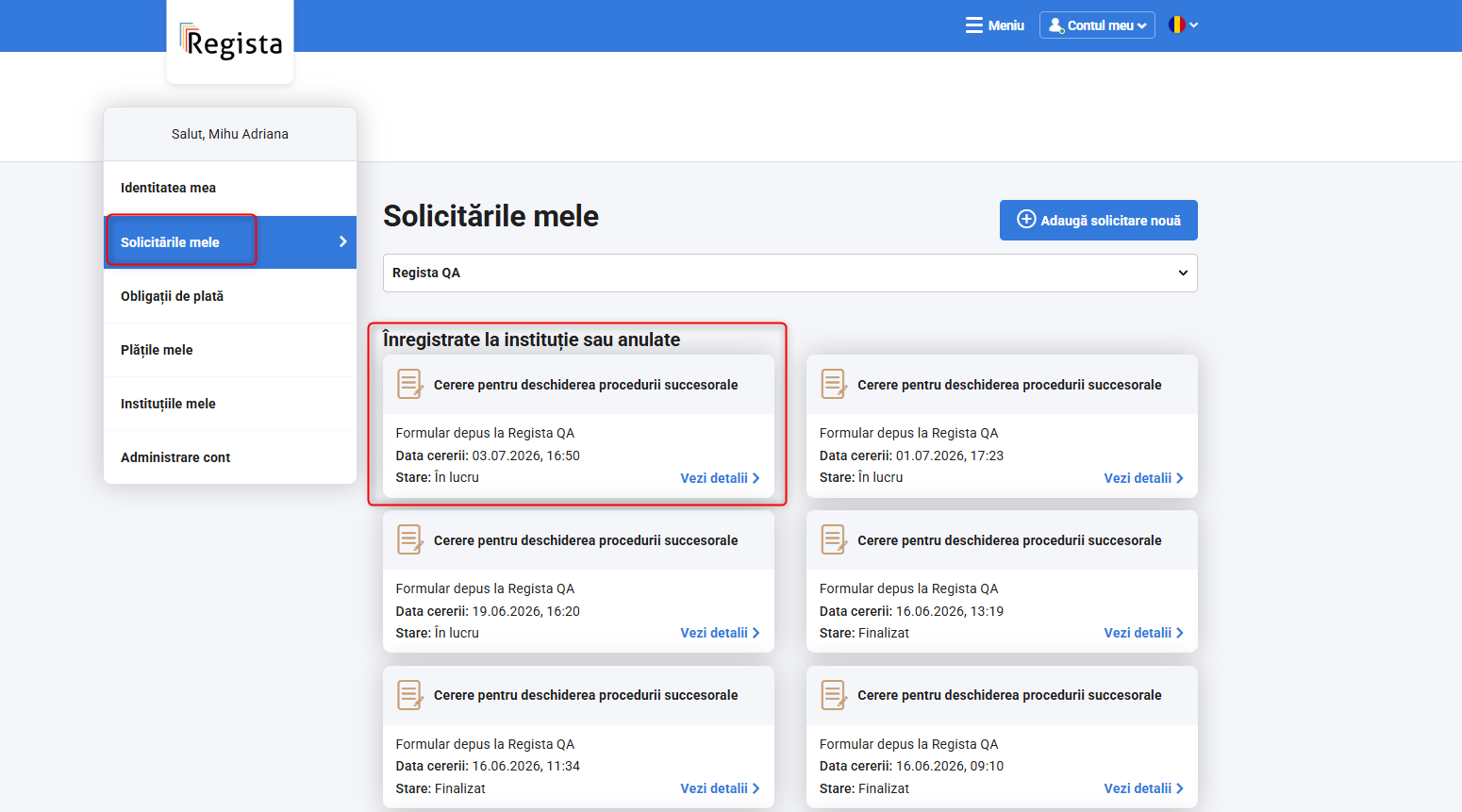Image resolution: width=1462 pixels, height=812 pixels.
Task: Click the date 16.06.2026, 11:34
Action: click(x=526, y=766)
